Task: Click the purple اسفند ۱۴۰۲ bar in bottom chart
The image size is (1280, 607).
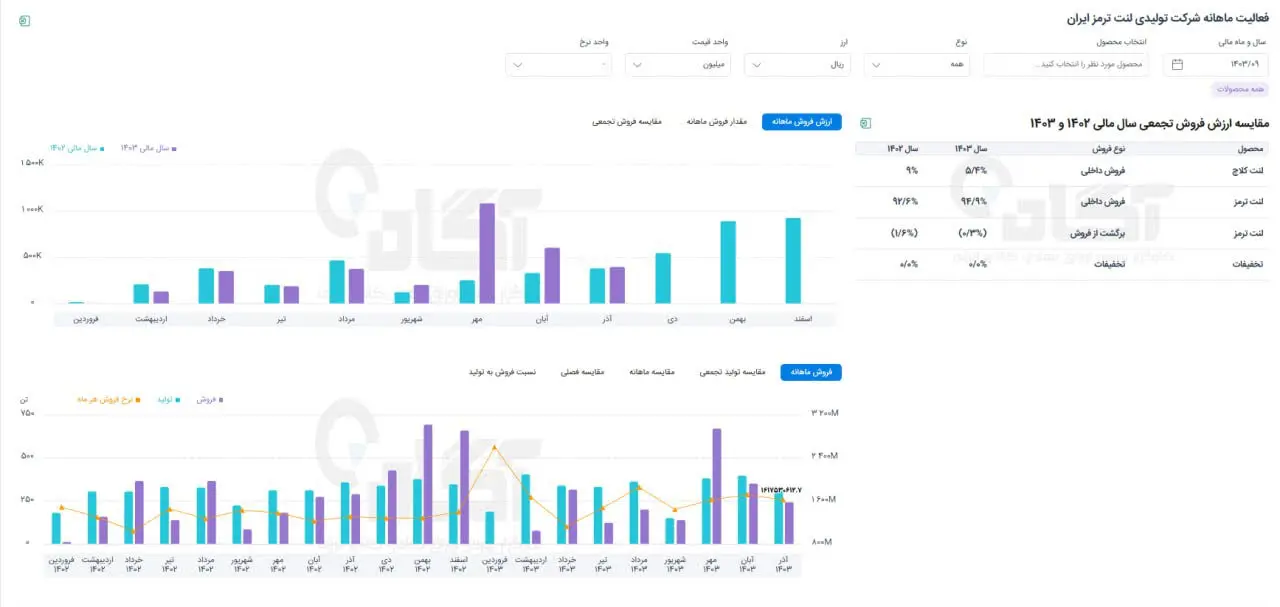Action: (x=464, y=487)
